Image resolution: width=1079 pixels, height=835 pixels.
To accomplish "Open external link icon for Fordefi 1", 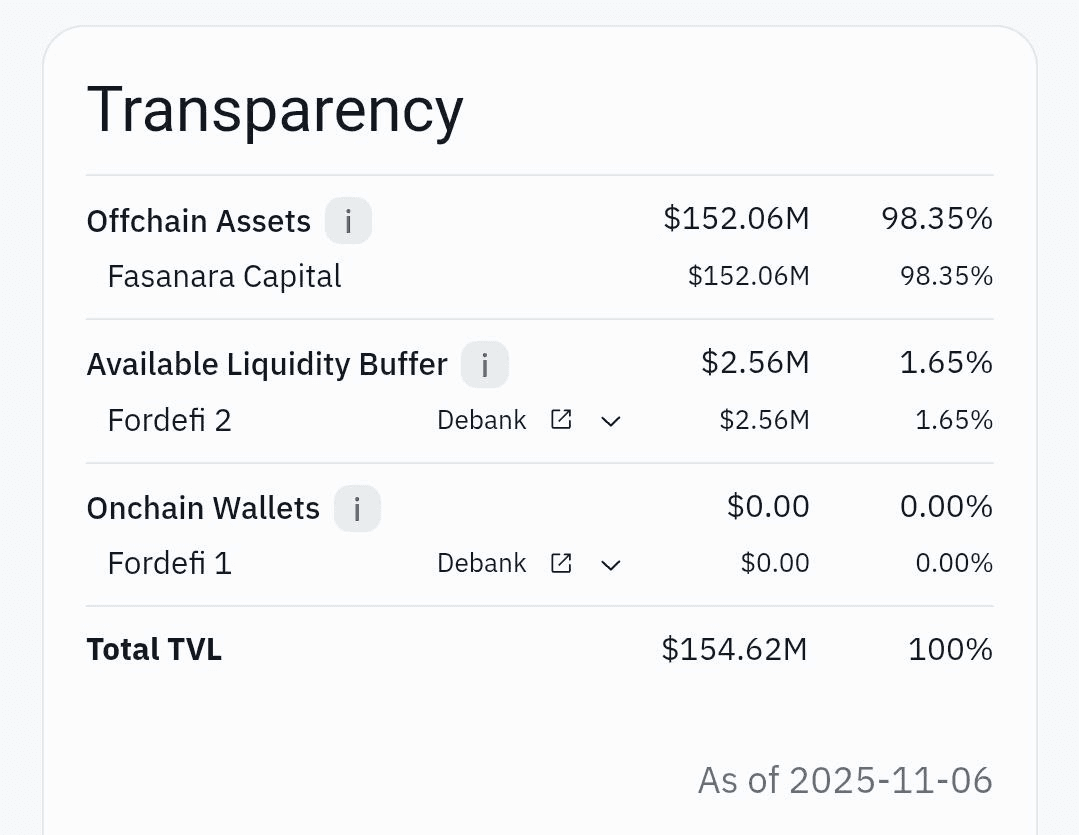I will pos(561,564).
